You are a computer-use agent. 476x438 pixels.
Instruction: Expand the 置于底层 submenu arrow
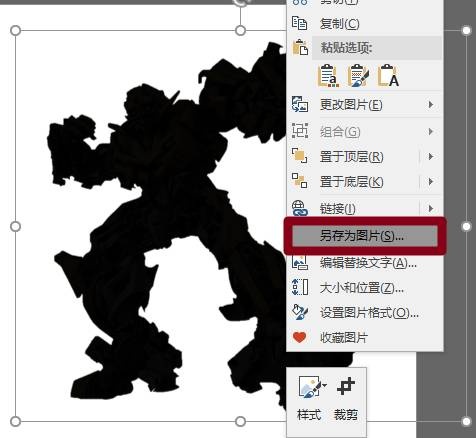tap(431, 182)
